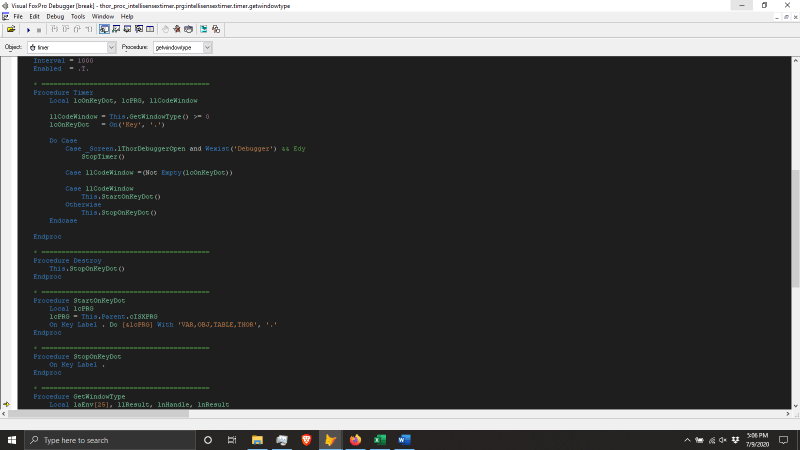Open the Brave browser taskbar icon

click(x=306, y=440)
